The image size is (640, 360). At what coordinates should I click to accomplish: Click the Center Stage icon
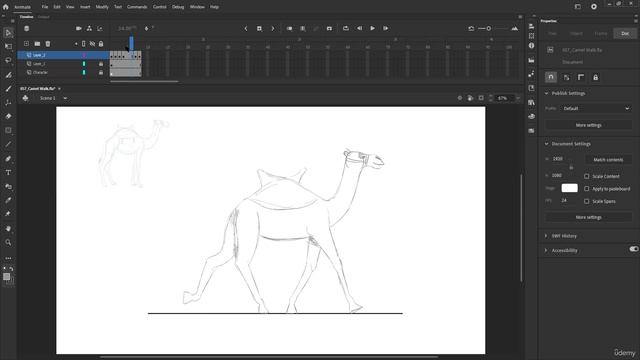[460, 98]
